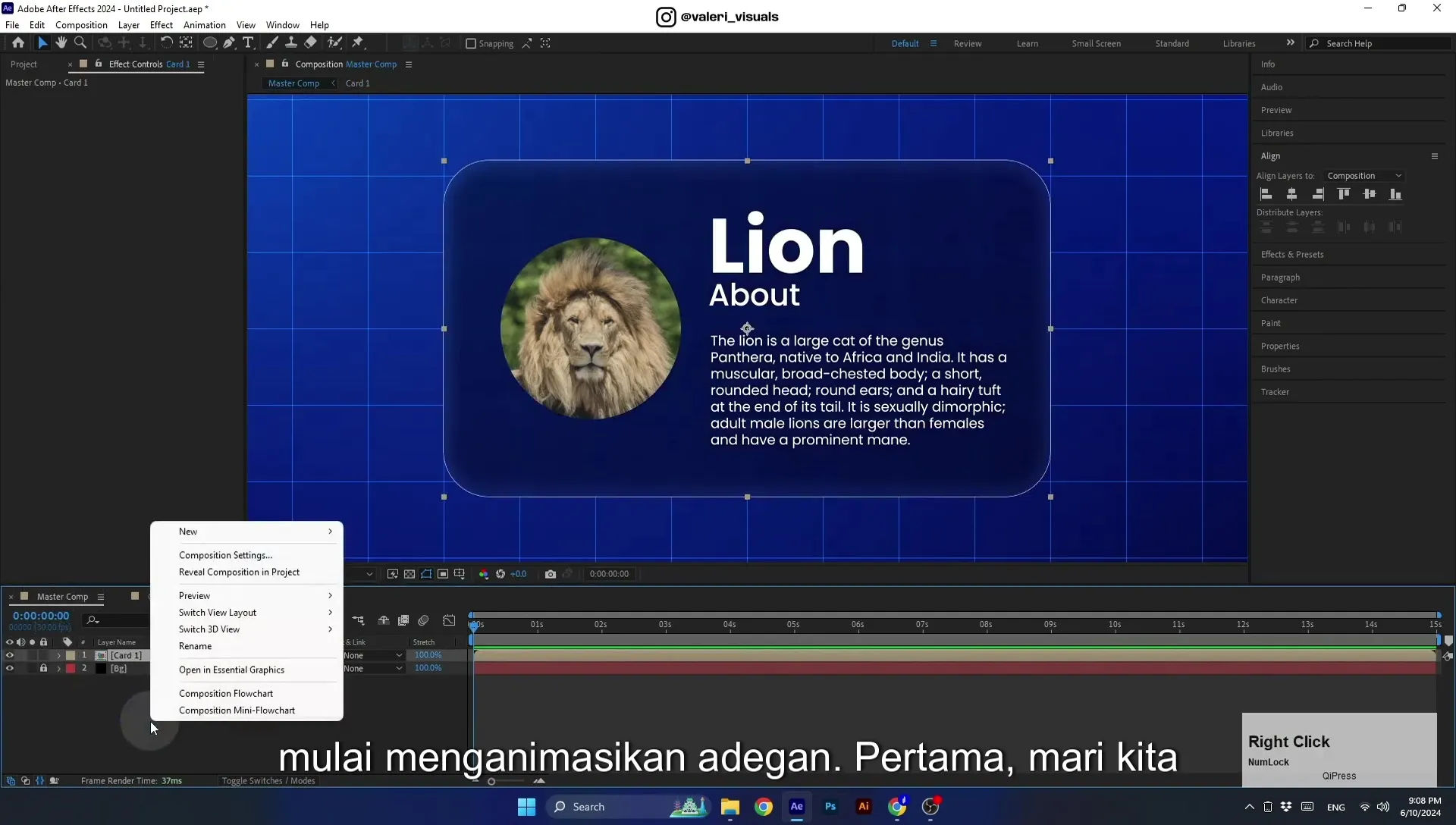Screen dimensions: 1456x825
Task: Select the Pen tool
Action: tap(229, 43)
